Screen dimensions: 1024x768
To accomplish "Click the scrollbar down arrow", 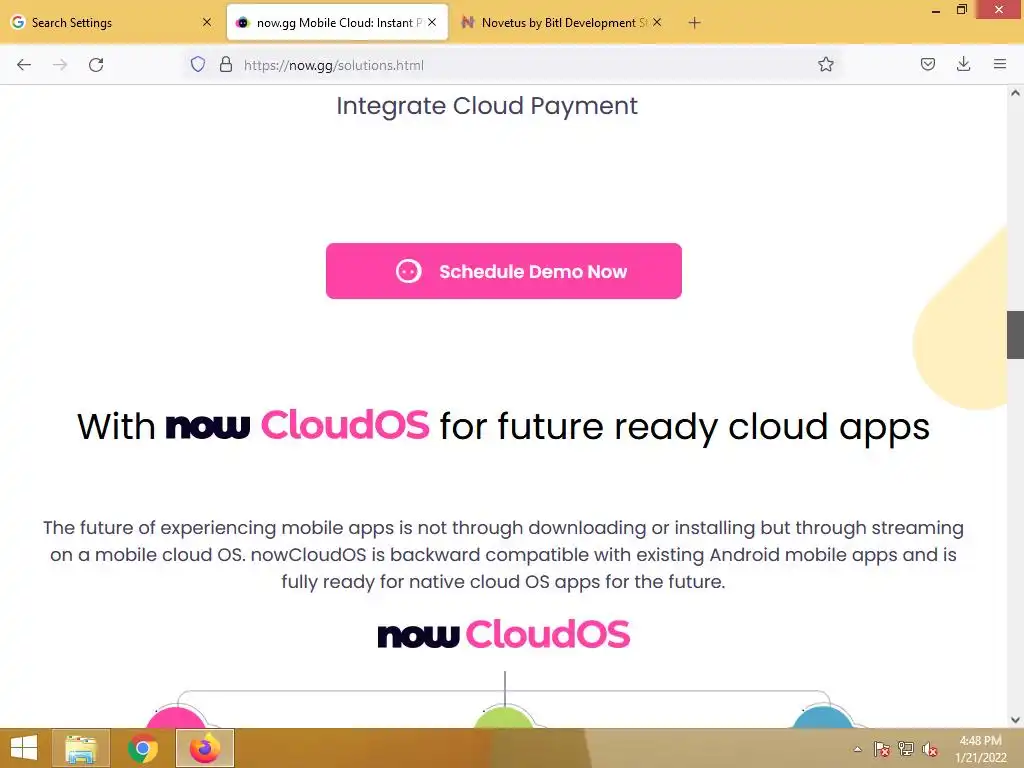I will point(1015,720).
